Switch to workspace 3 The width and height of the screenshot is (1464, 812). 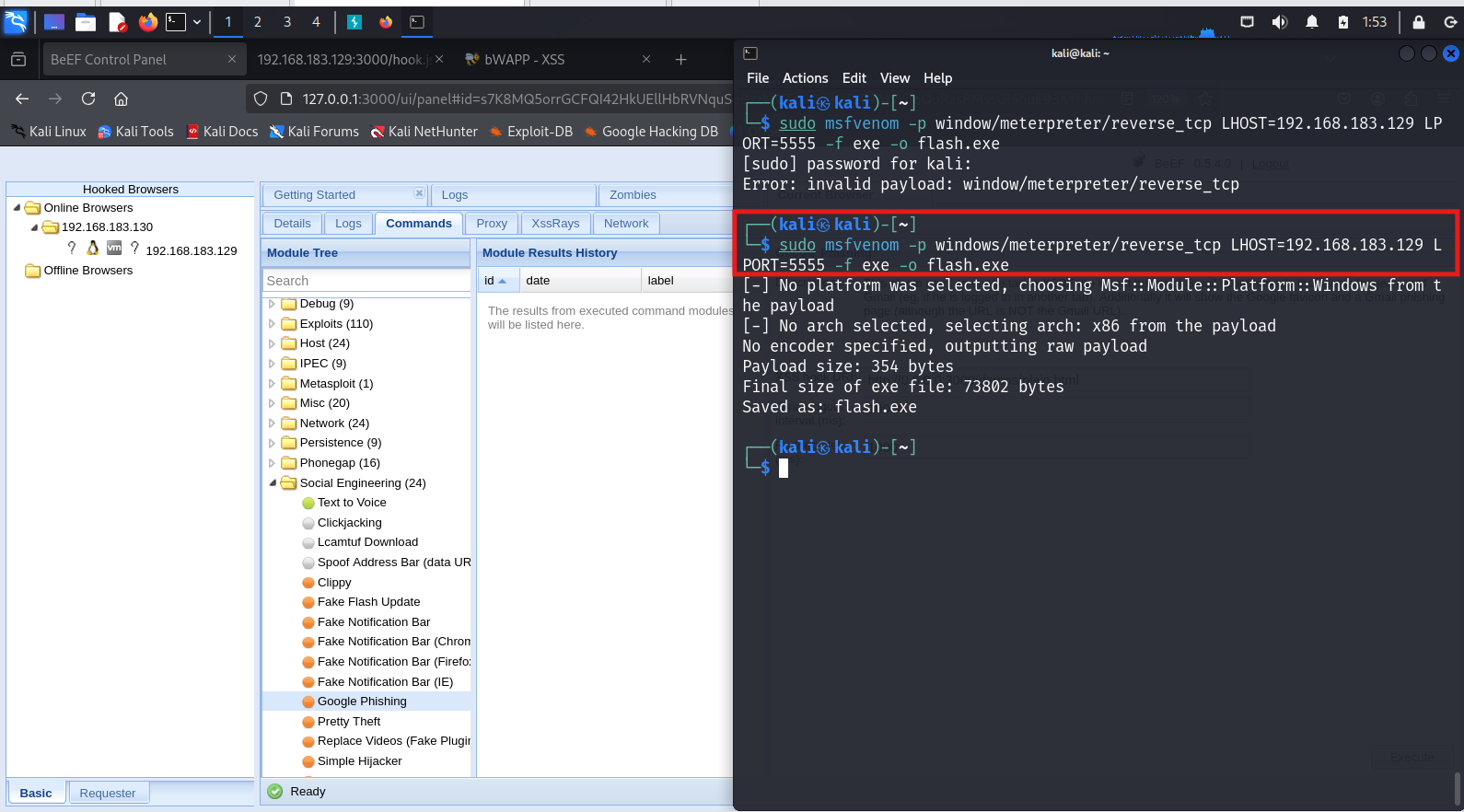[x=287, y=22]
